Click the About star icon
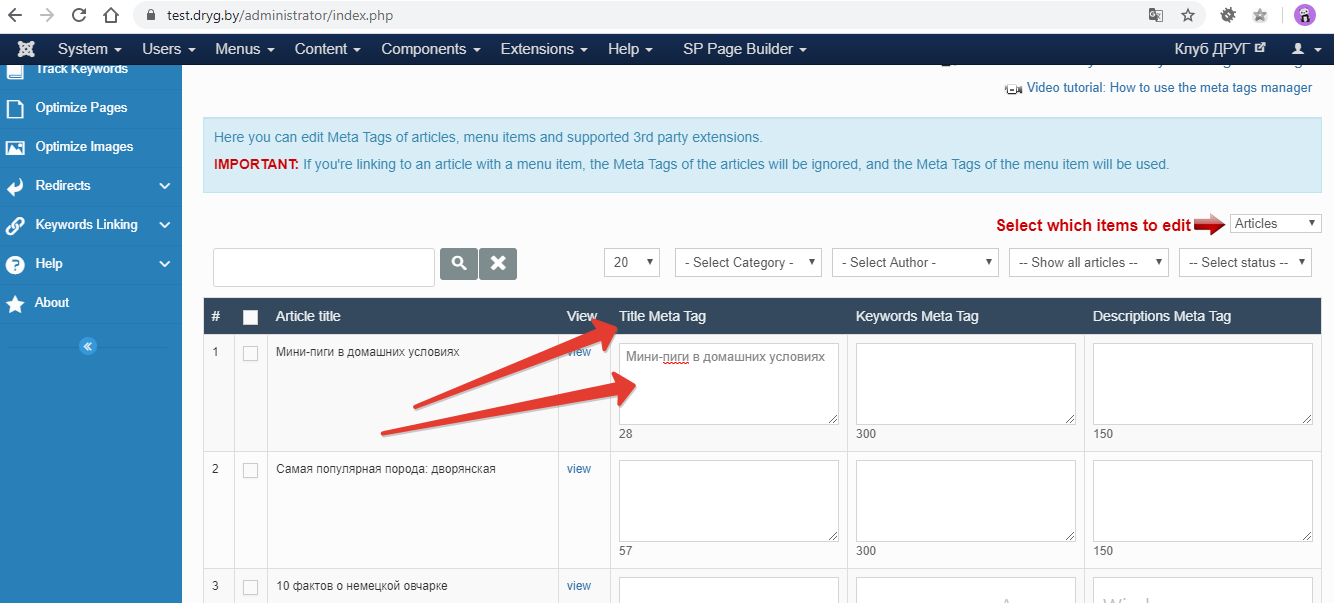 pos(15,303)
